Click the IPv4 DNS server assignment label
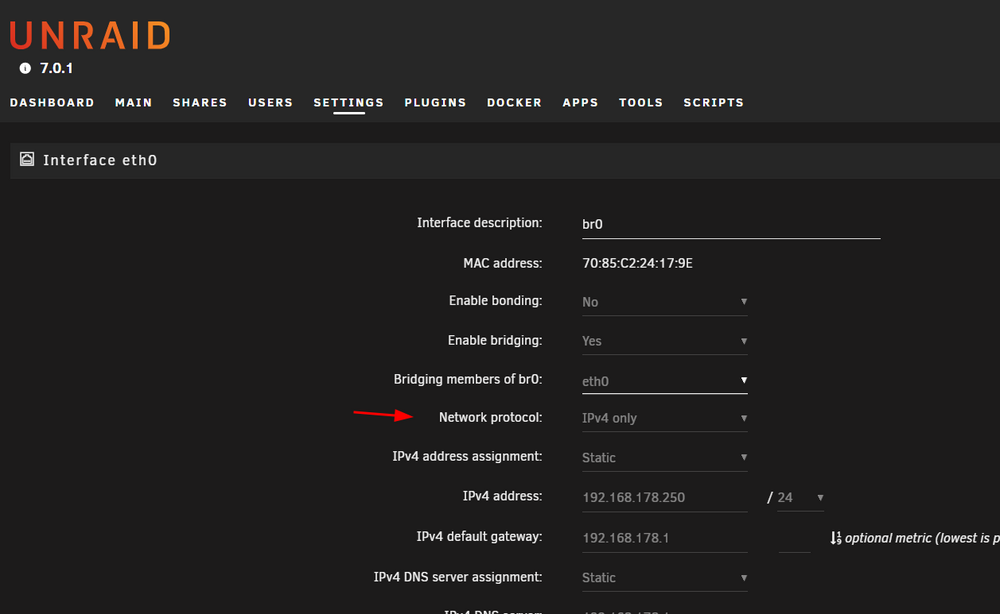The image size is (1000, 614). 458,577
